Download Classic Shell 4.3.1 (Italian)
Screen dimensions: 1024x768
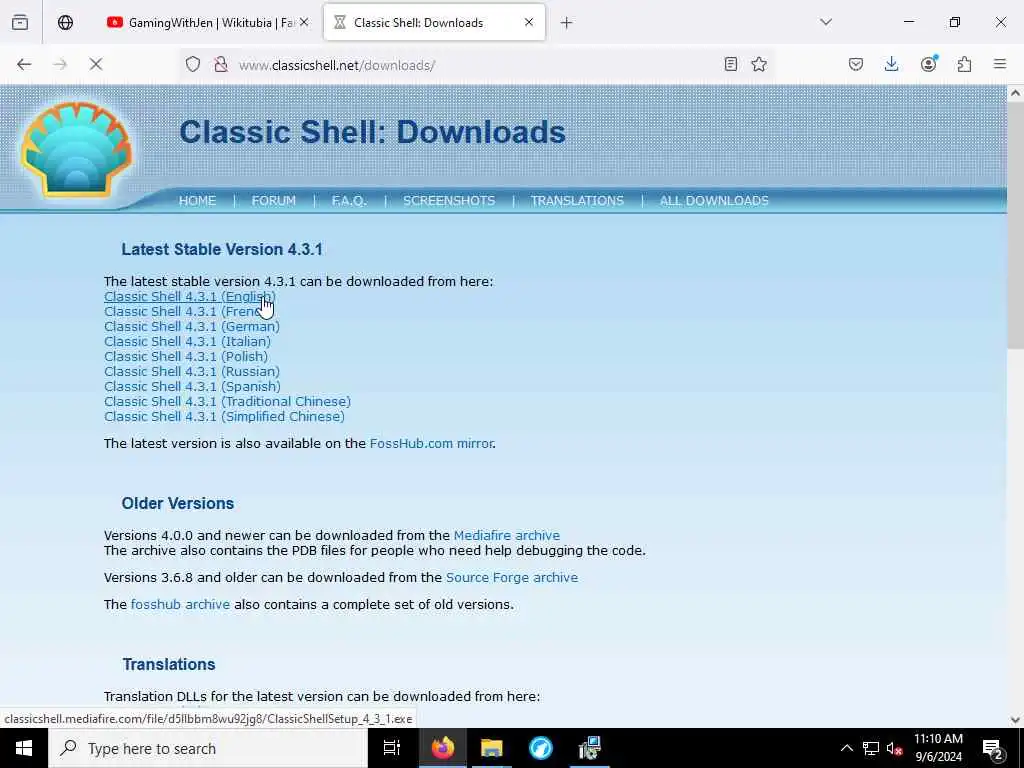(x=187, y=342)
